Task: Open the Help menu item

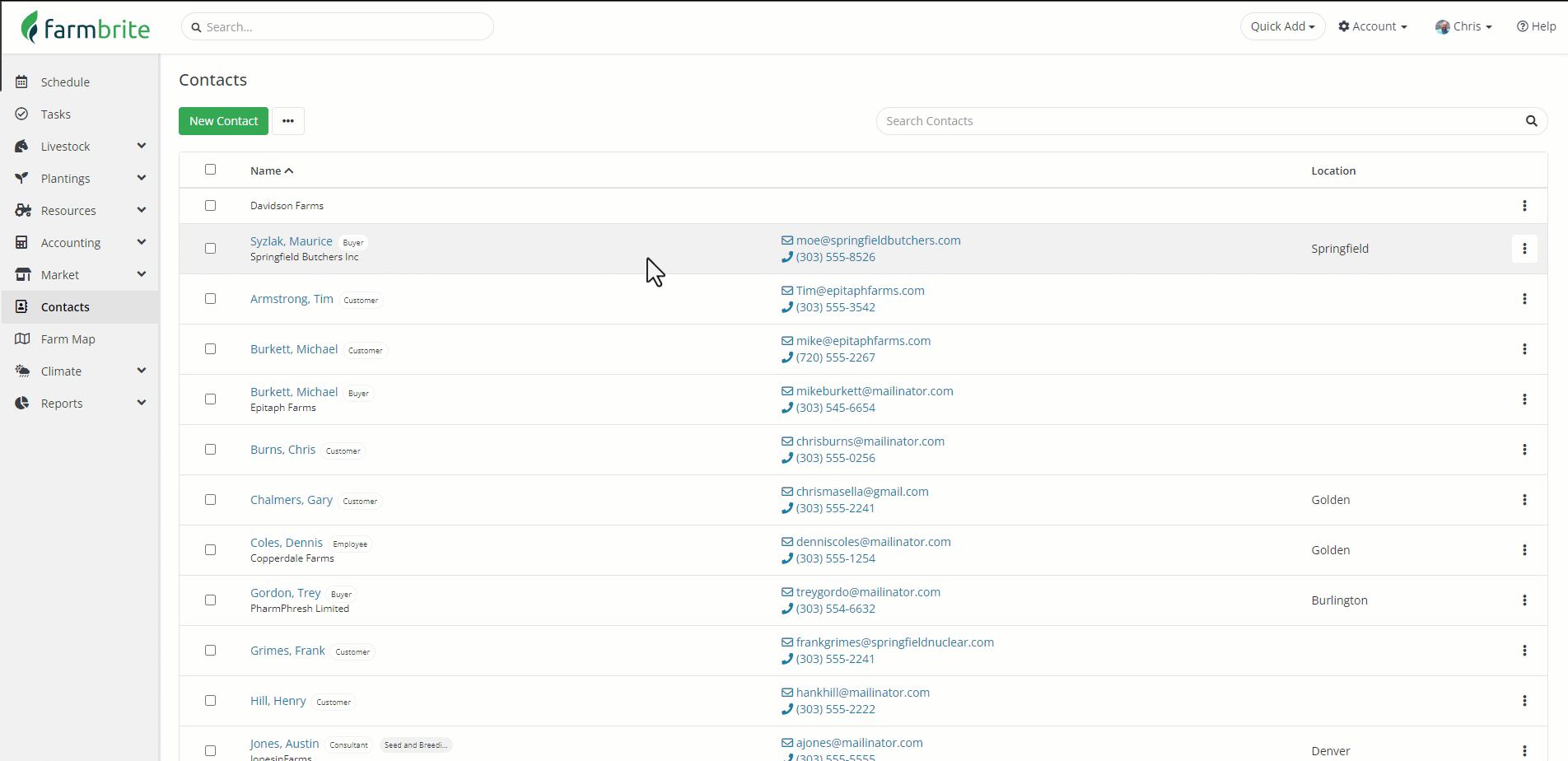Action: tap(1537, 26)
